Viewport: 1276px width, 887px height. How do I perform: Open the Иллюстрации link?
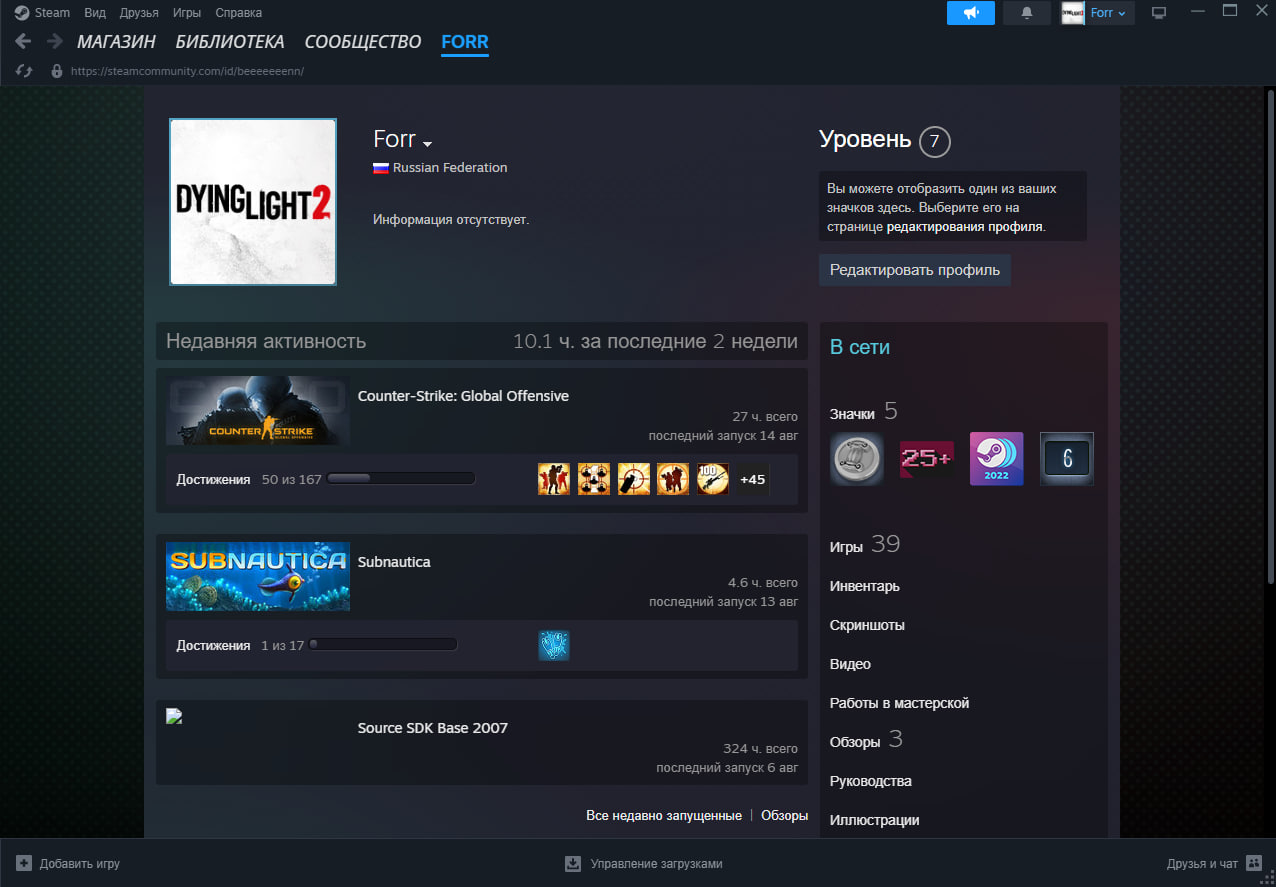(875, 820)
